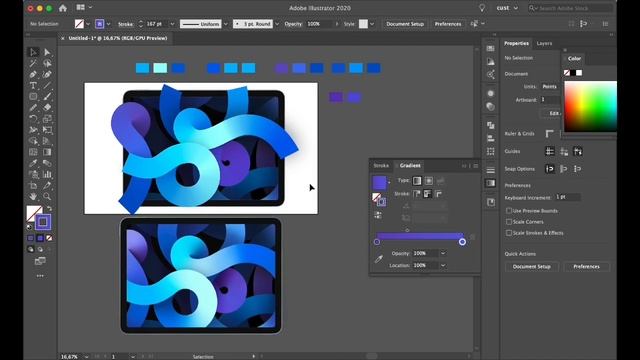Swap fill and stroke arrow icon

click(x=49, y=208)
